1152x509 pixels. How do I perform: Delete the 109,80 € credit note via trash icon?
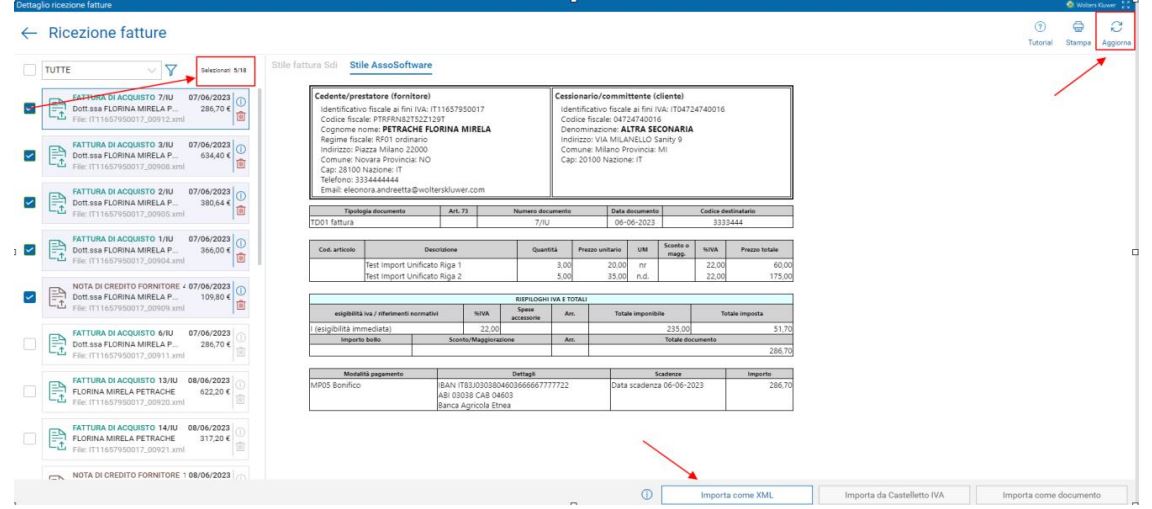[x=240, y=305]
